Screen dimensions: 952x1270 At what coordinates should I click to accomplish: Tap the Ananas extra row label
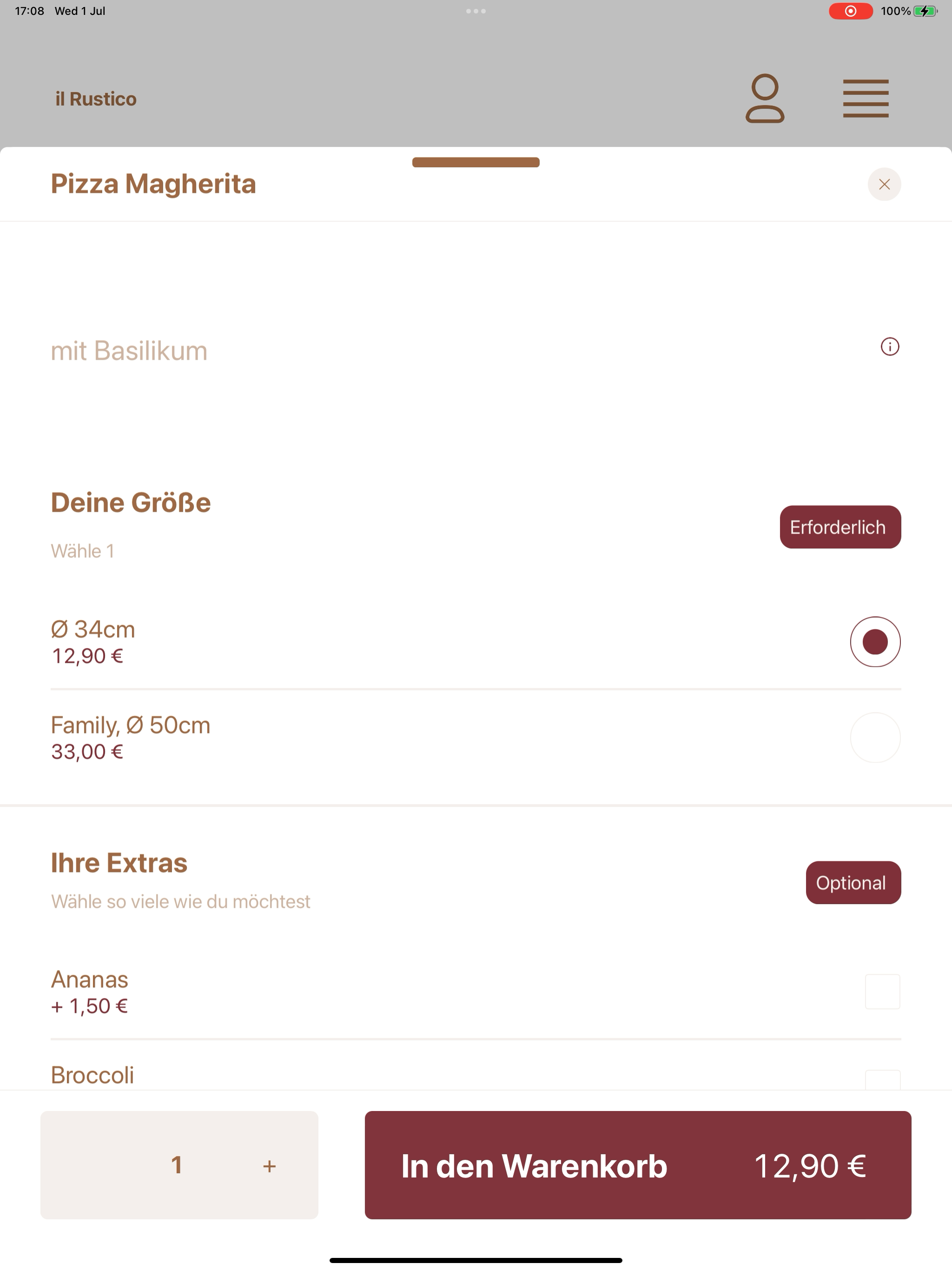[x=90, y=979]
